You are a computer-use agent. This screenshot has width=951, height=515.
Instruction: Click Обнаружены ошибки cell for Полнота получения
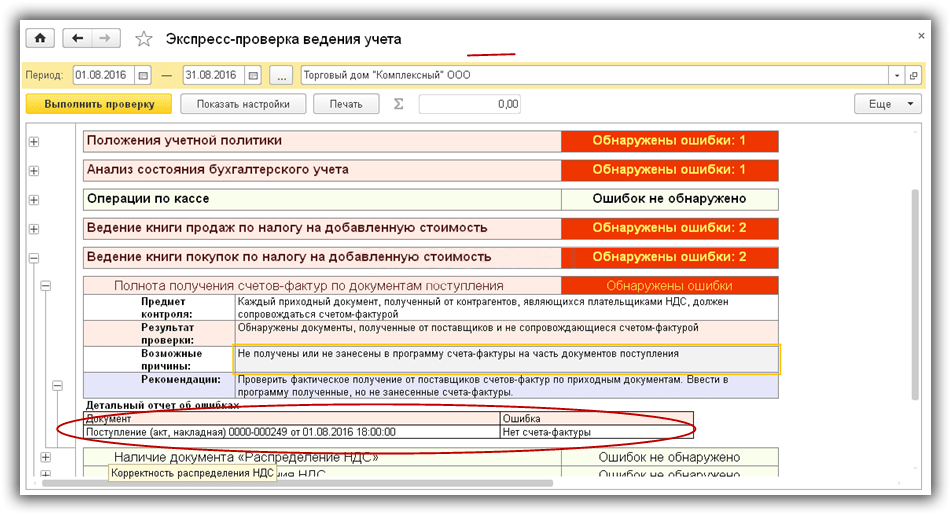pos(670,286)
